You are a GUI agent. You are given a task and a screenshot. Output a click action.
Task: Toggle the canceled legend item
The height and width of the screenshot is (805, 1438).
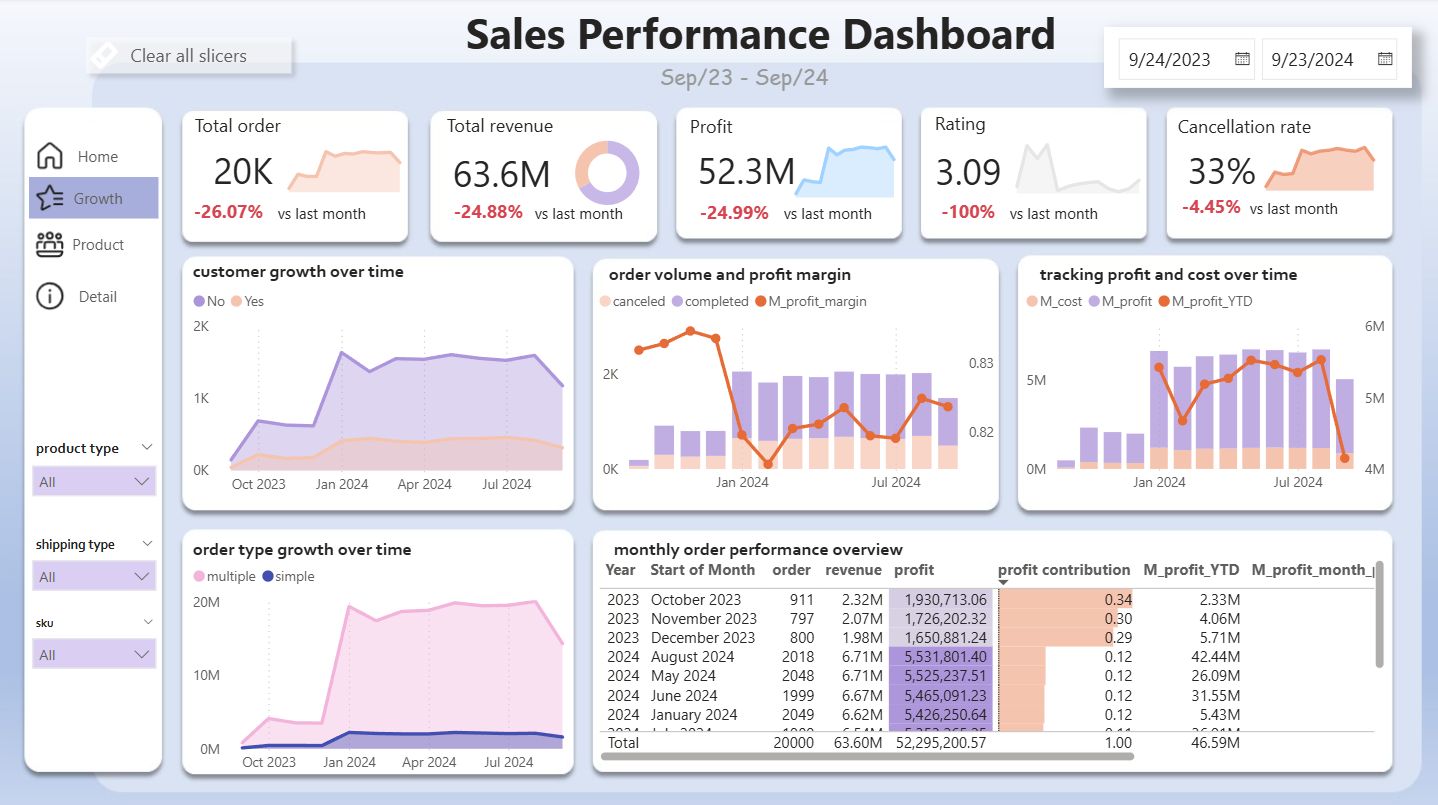click(x=632, y=301)
